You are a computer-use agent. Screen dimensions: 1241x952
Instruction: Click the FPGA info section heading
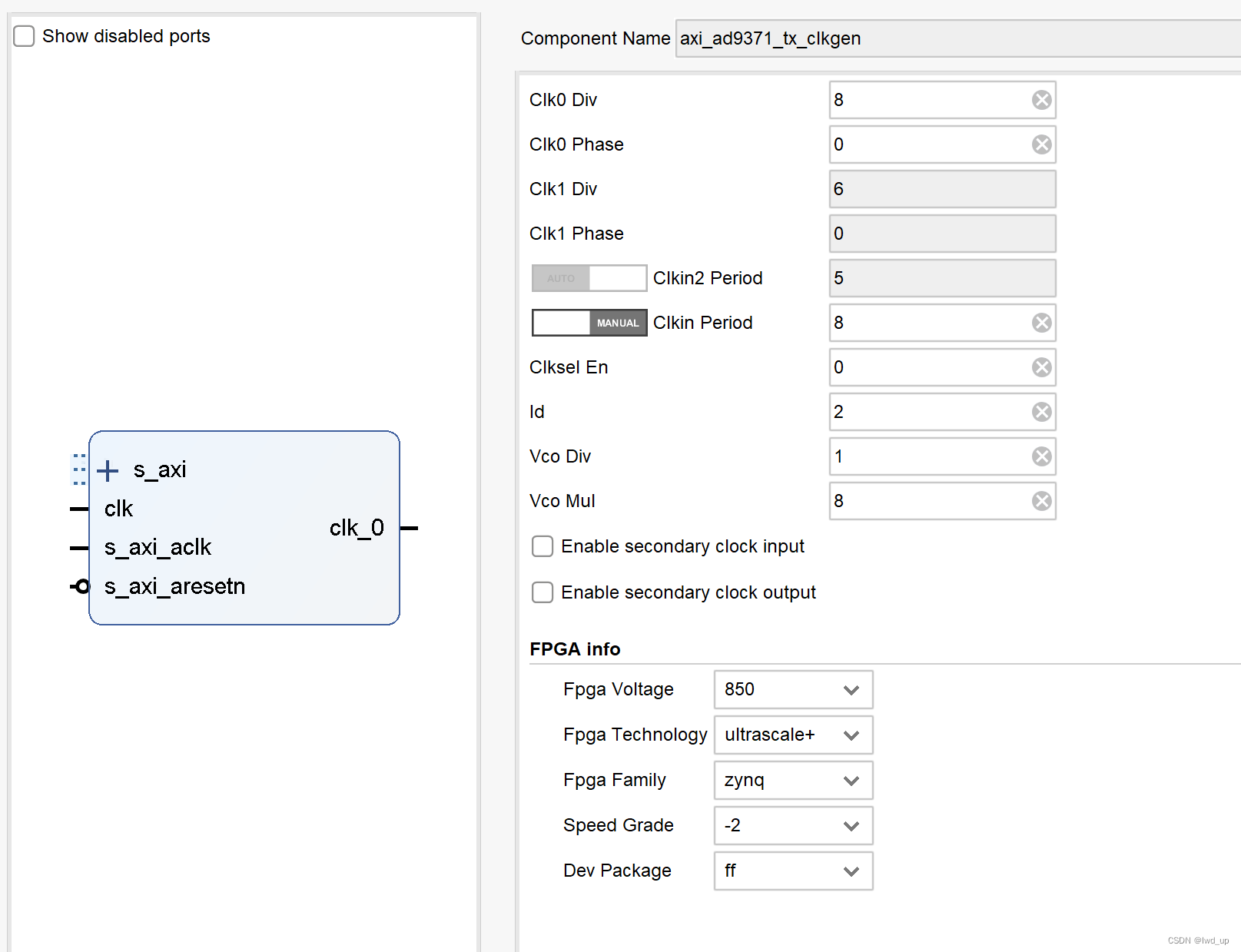pyautogui.click(x=575, y=649)
